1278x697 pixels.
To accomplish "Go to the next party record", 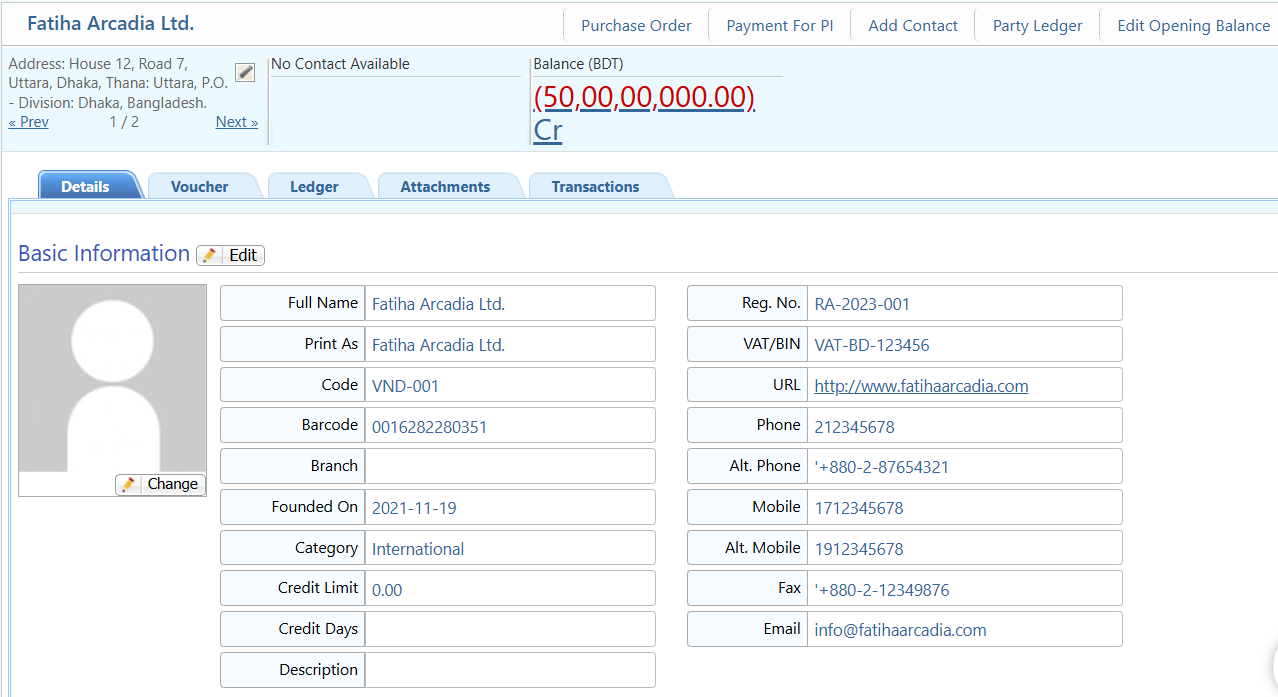I will 236,121.
